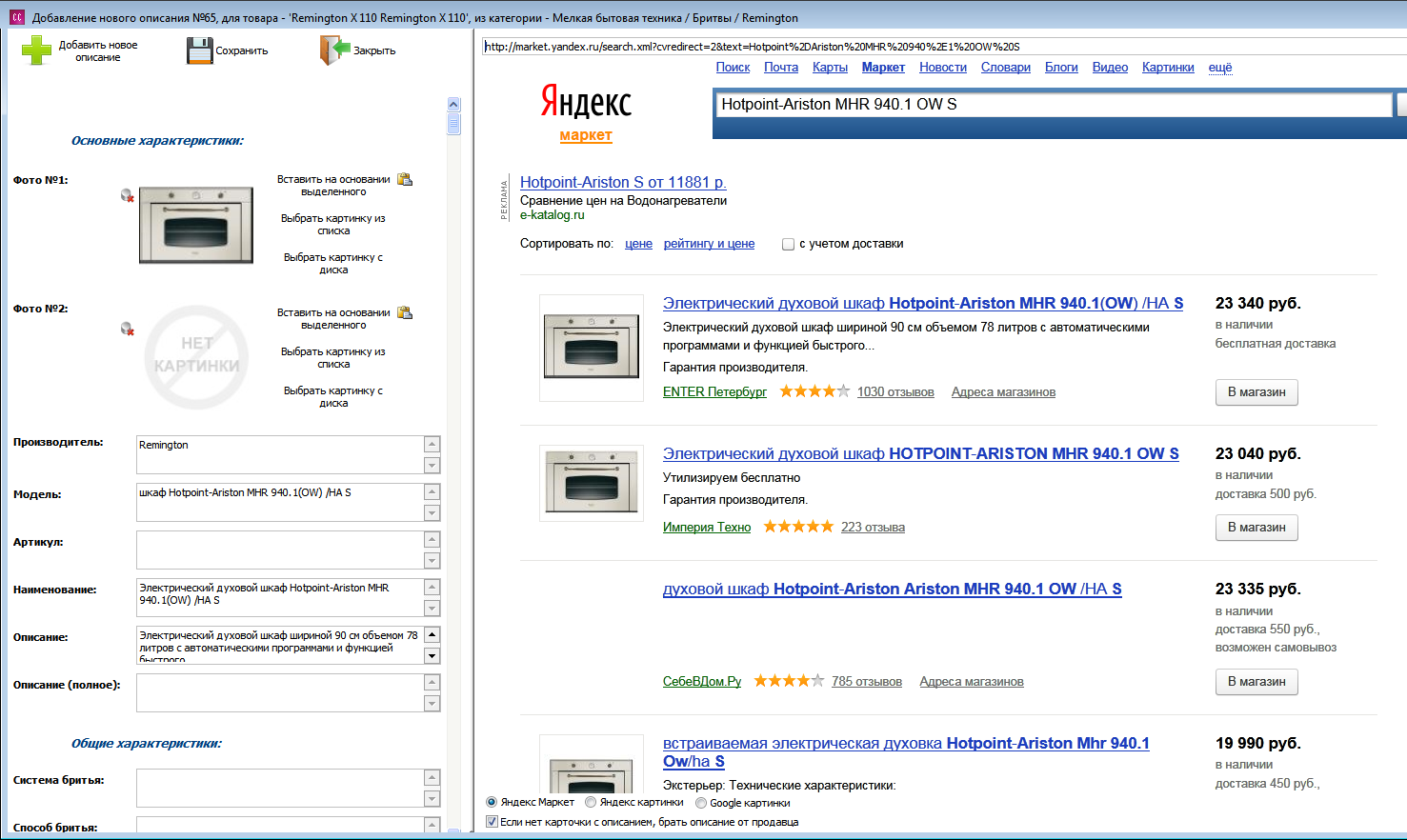The width and height of the screenshot is (1407, 840).
Task: Rate stars of ENTER Петербург shop
Action: 814,391
